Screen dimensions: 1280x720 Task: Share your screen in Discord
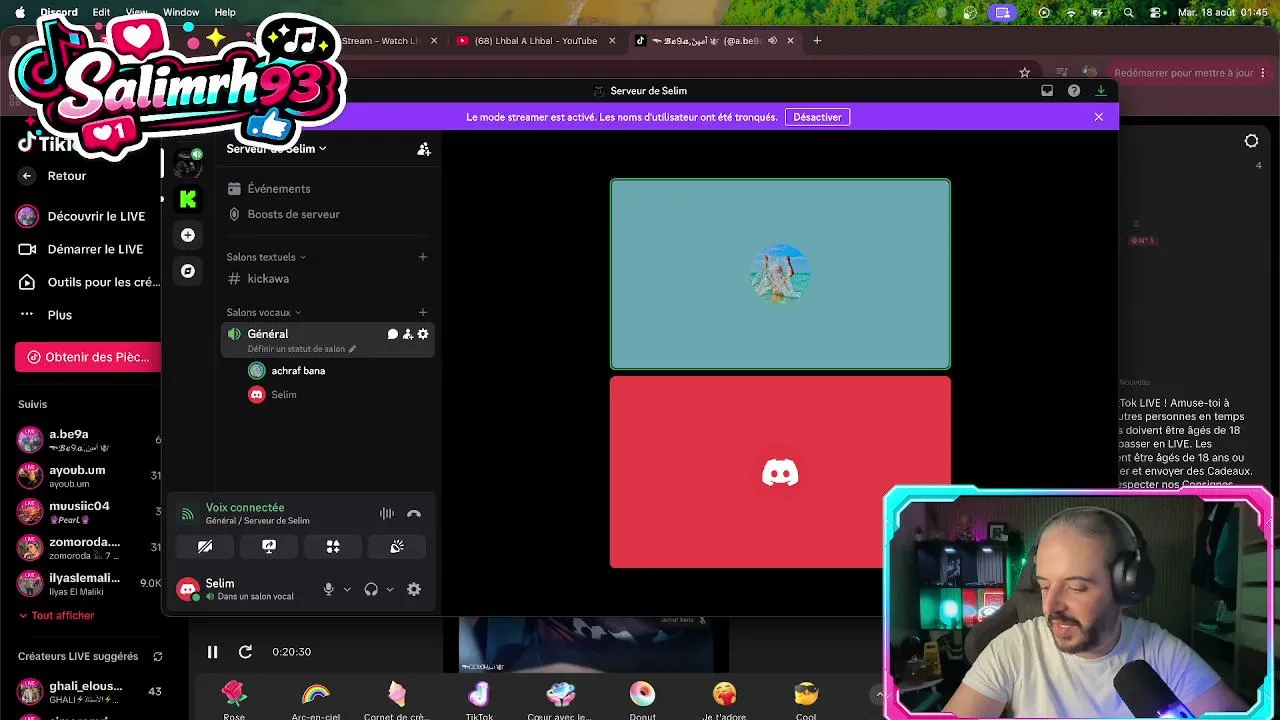[x=269, y=546]
